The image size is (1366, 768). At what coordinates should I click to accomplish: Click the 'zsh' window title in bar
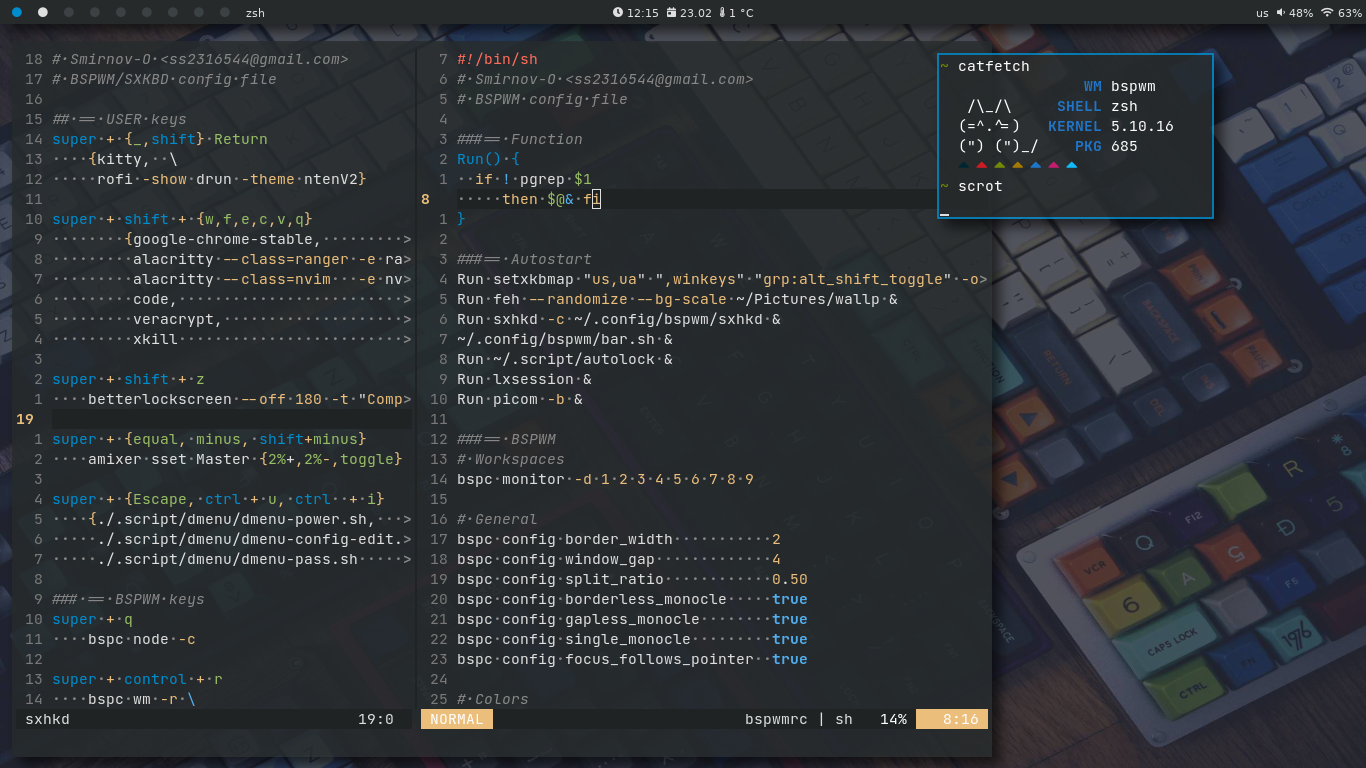pos(255,13)
